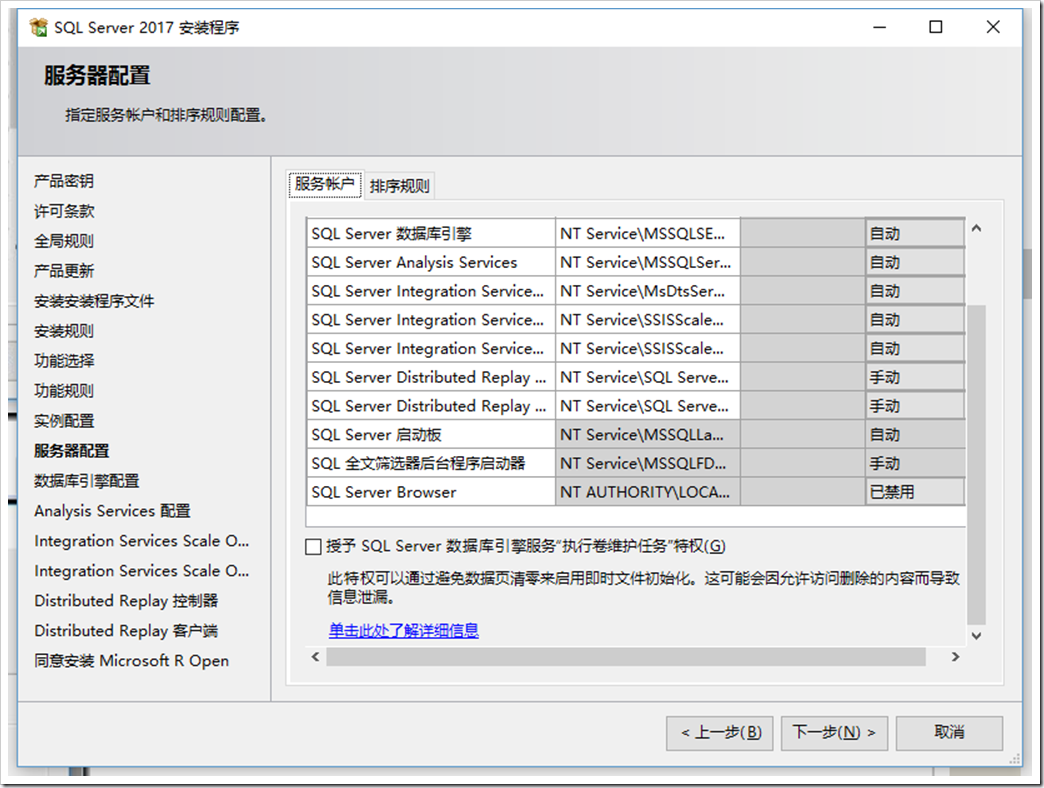Switch to the 服务帐户 tab
The height and width of the screenshot is (788, 1044).
325,184
